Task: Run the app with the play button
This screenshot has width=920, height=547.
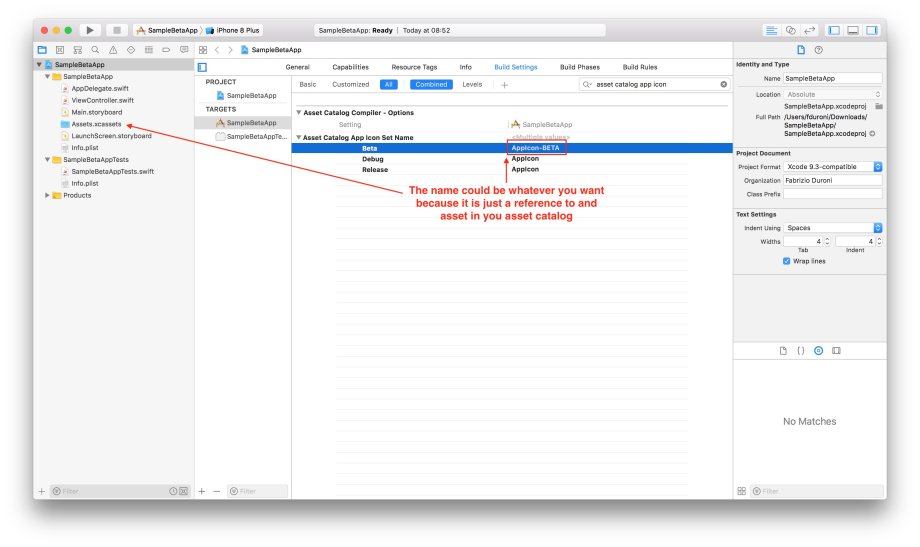Action: [x=90, y=30]
